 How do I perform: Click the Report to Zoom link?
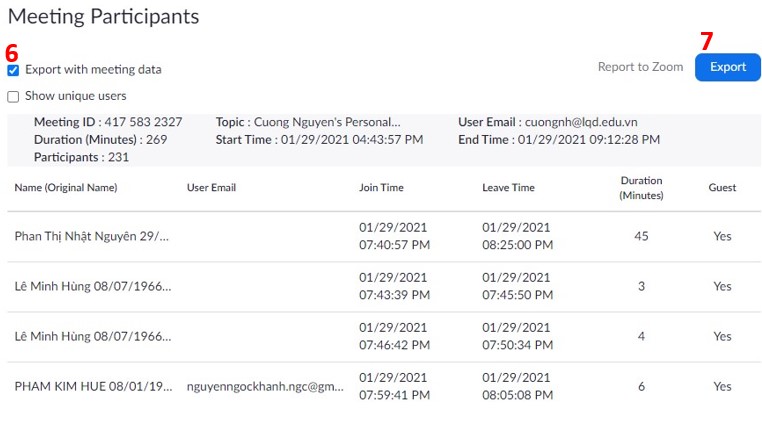[640, 67]
